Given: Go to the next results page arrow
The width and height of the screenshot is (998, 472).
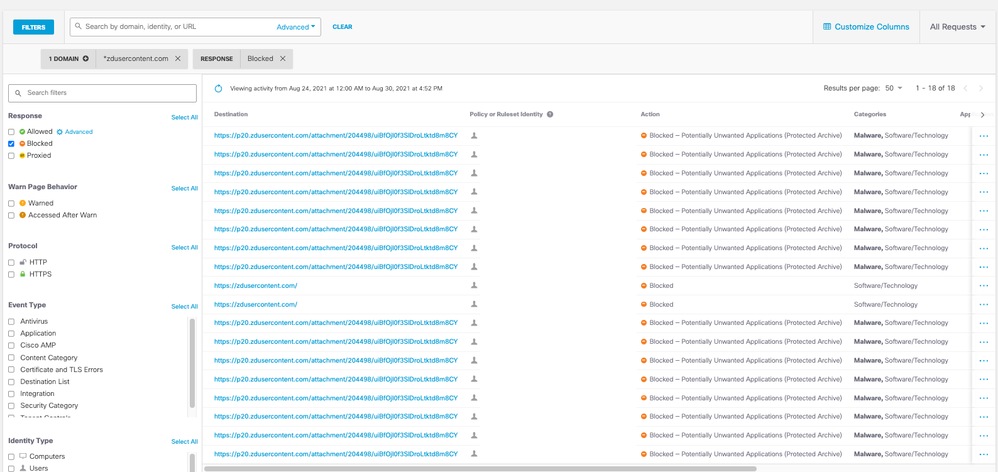Looking at the screenshot, I should coord(981,88).
